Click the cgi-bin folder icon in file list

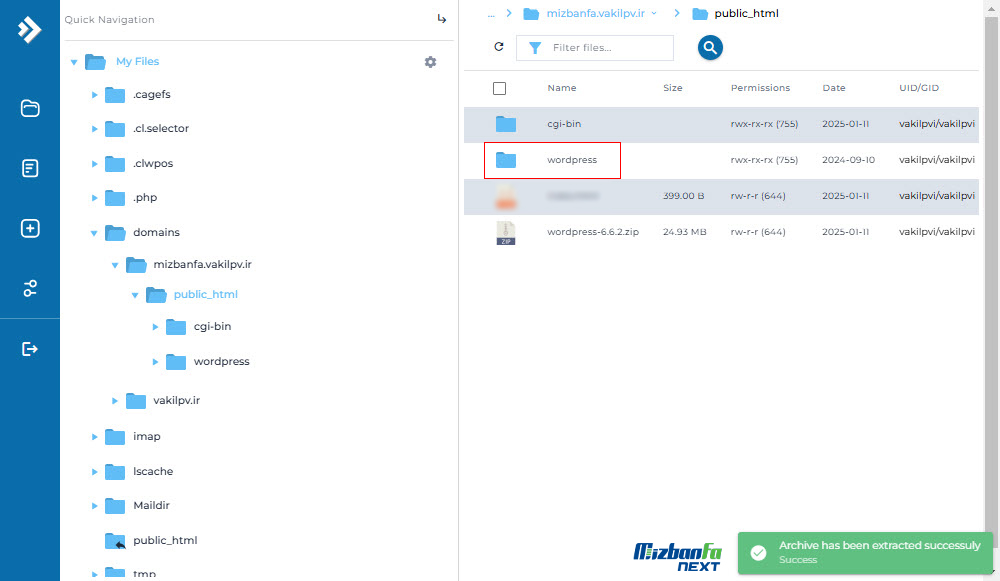[x=506, y=124]
